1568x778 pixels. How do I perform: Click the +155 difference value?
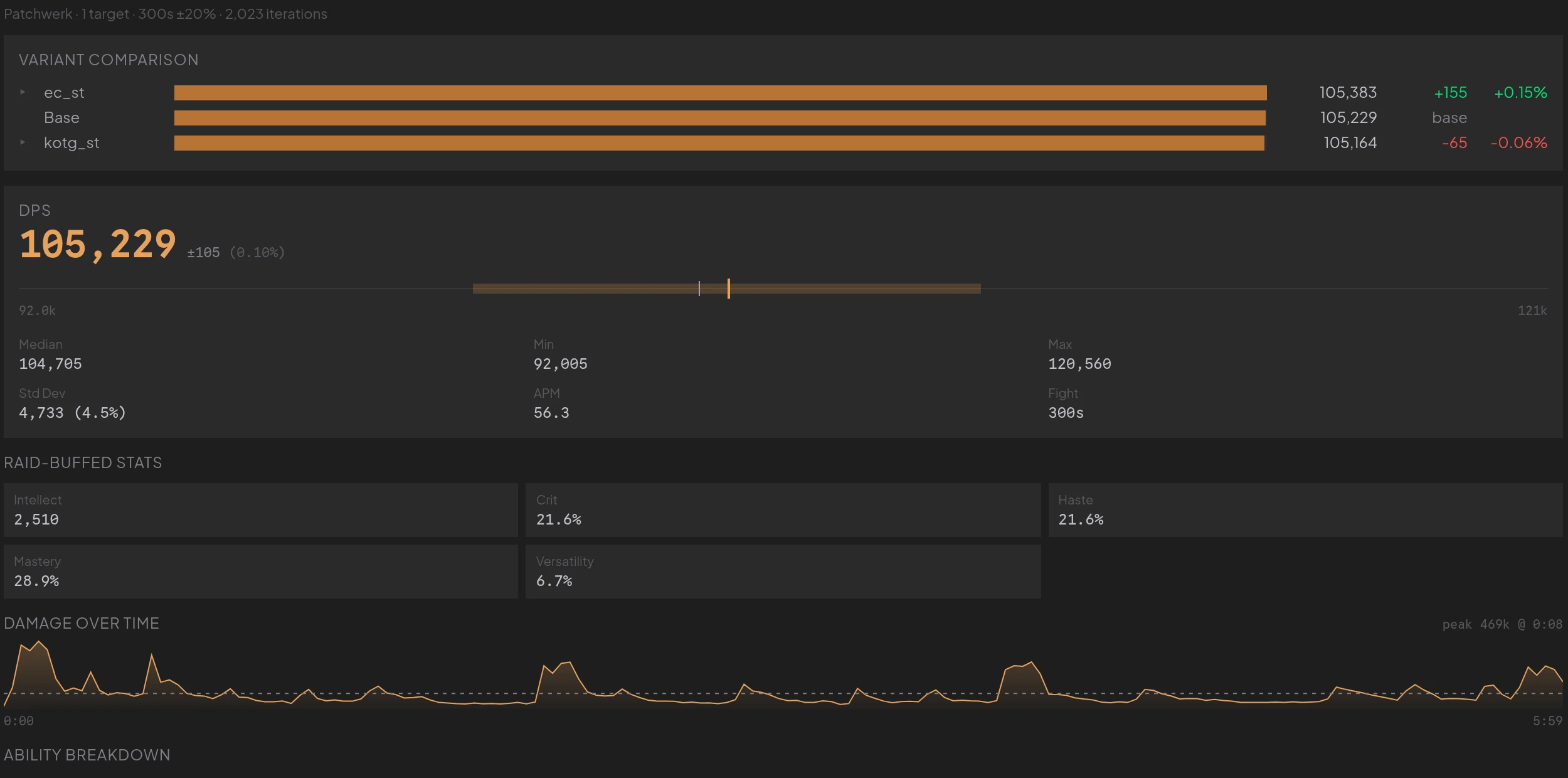click(1450, 93)
